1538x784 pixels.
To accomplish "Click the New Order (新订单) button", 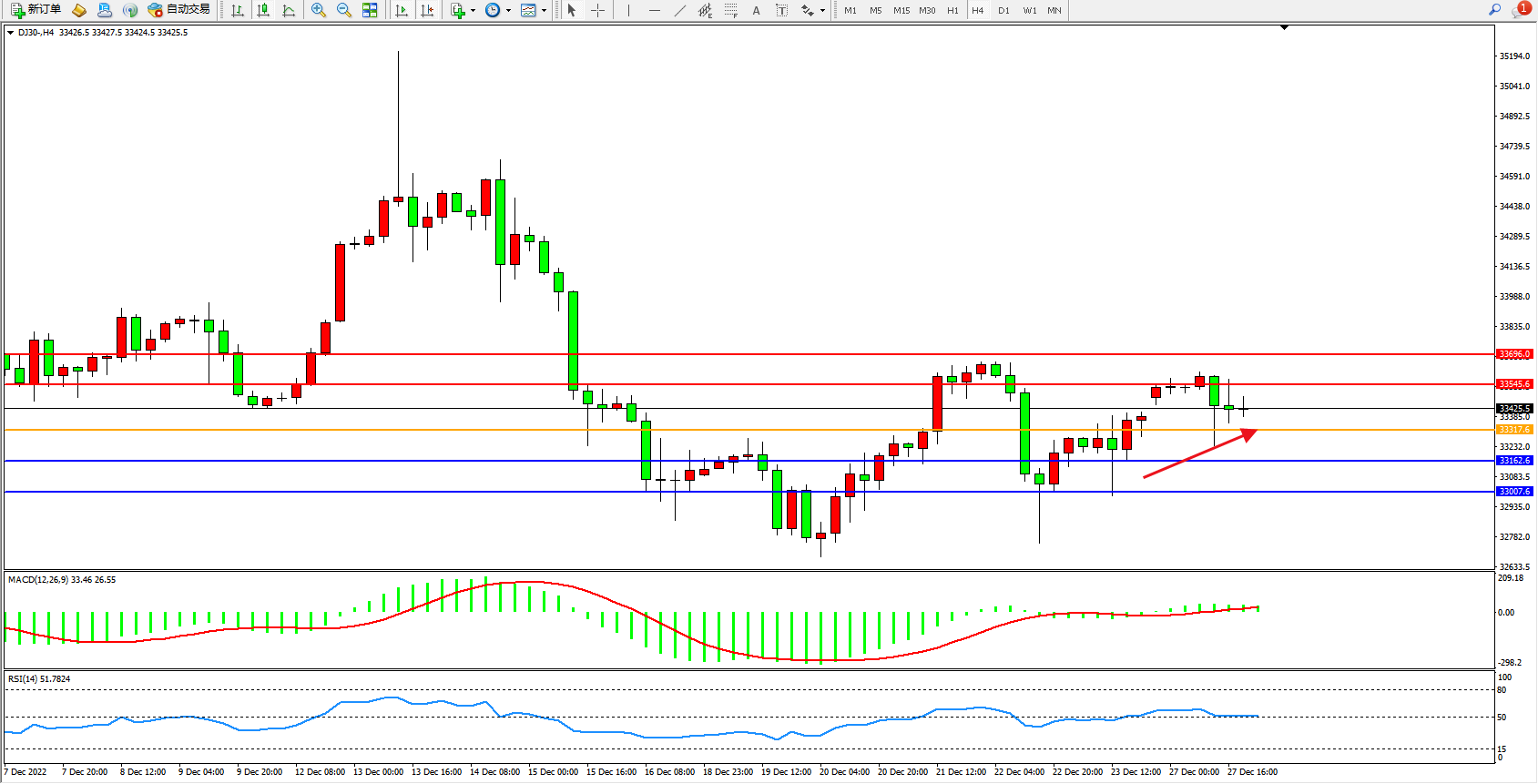I will click(36, 10).
